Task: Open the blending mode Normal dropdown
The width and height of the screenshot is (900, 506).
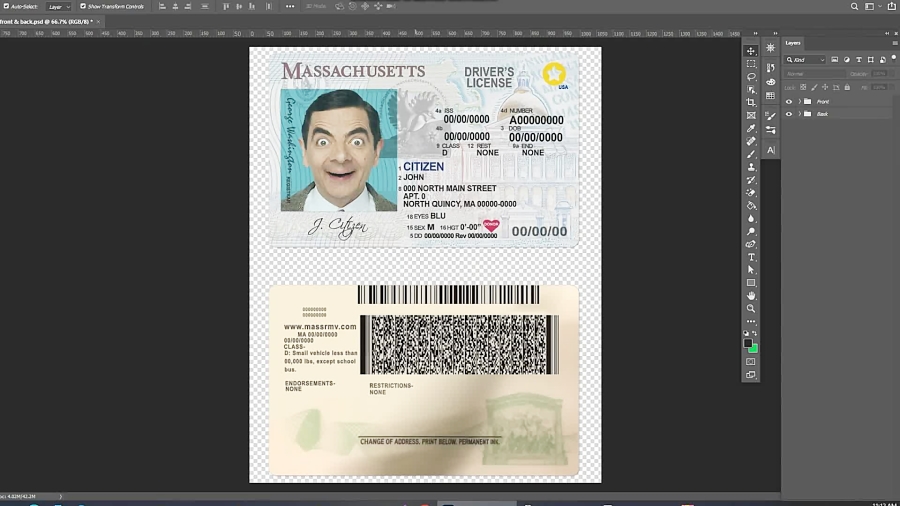Action: point(815,74)
